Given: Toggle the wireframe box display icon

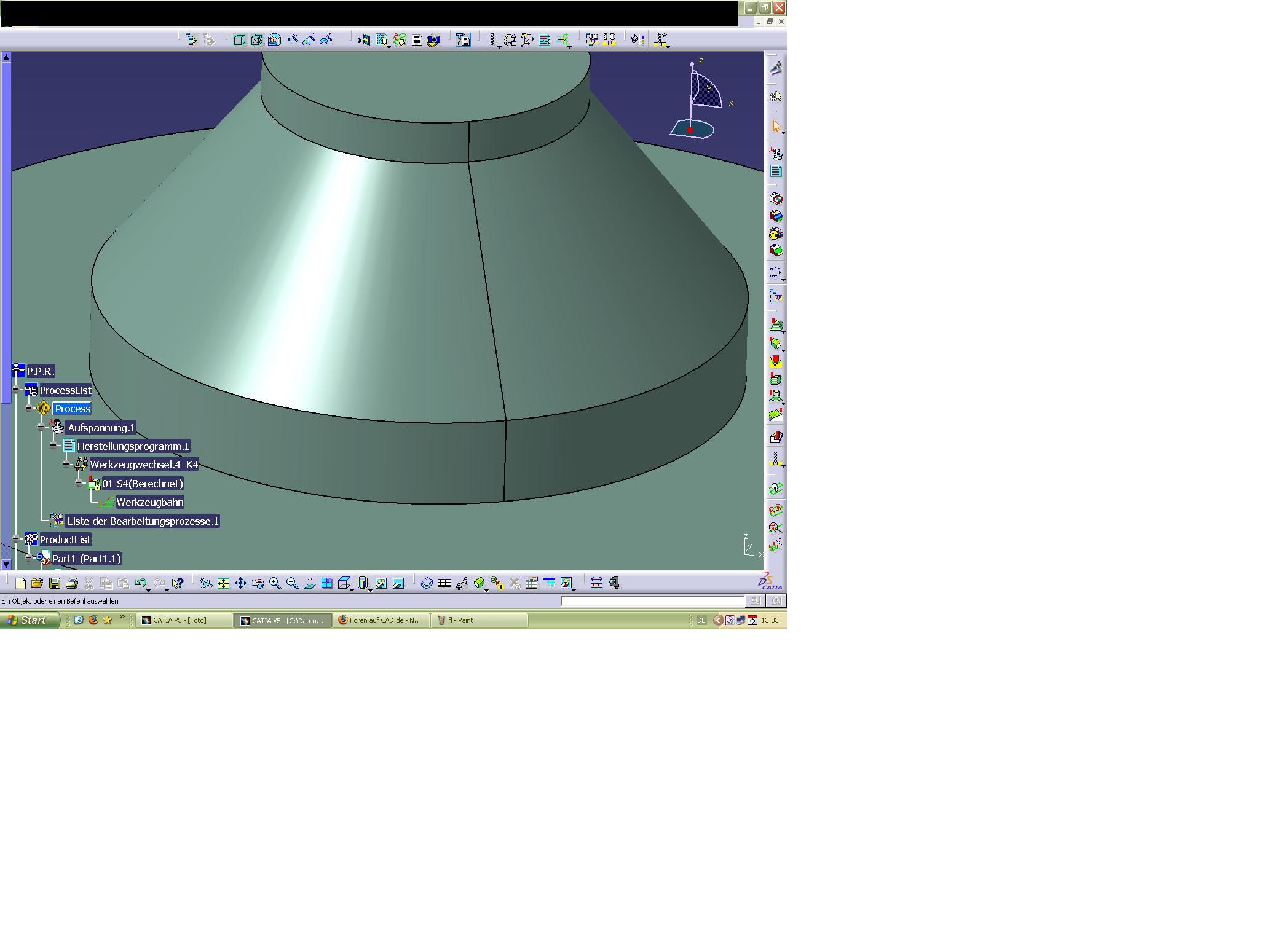Looking at the screenshot, I should pyautogui.click(x=240, y=40).
